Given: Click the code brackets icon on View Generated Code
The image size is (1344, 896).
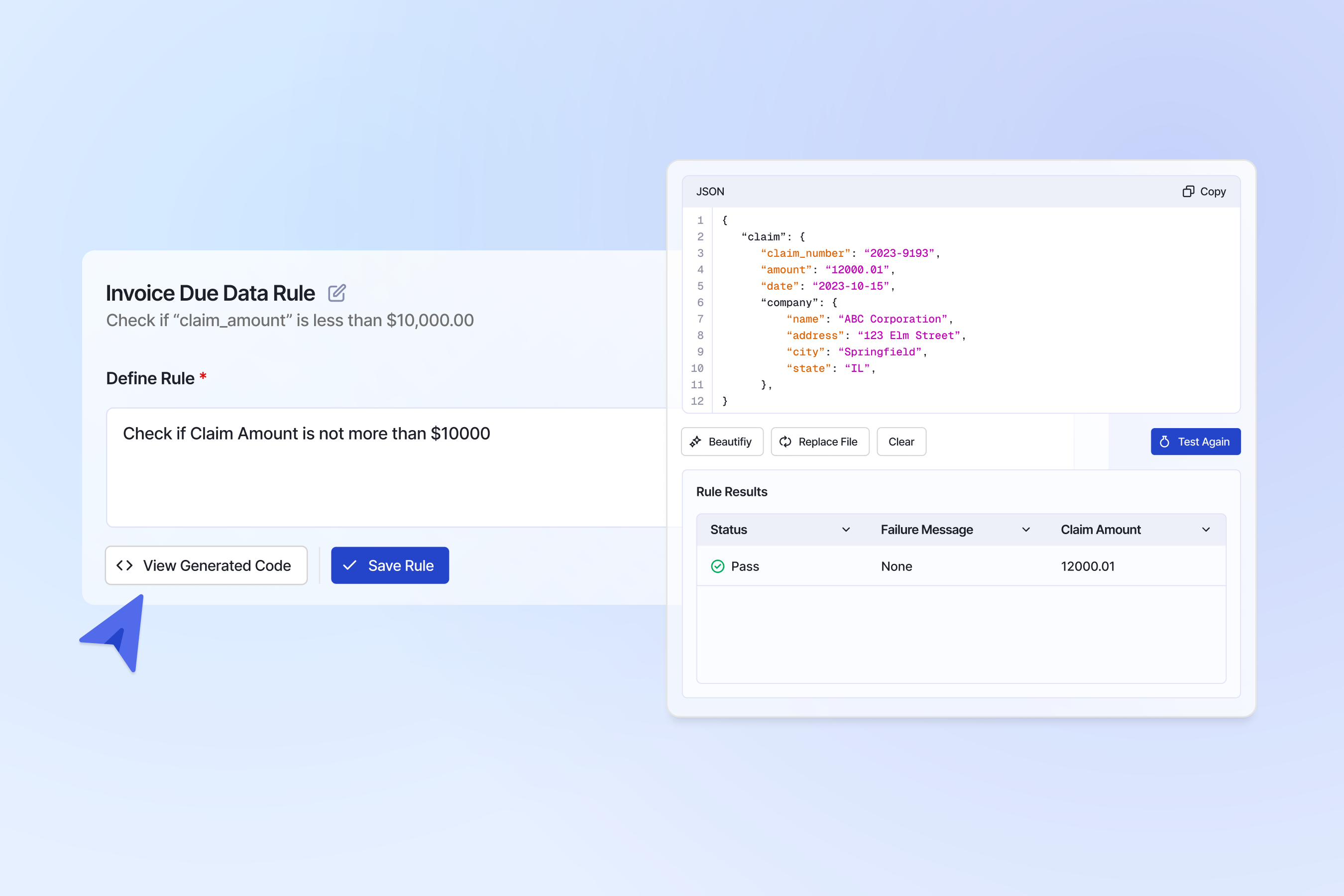Looking at the screenshot, I should click(x=124, y=565).
